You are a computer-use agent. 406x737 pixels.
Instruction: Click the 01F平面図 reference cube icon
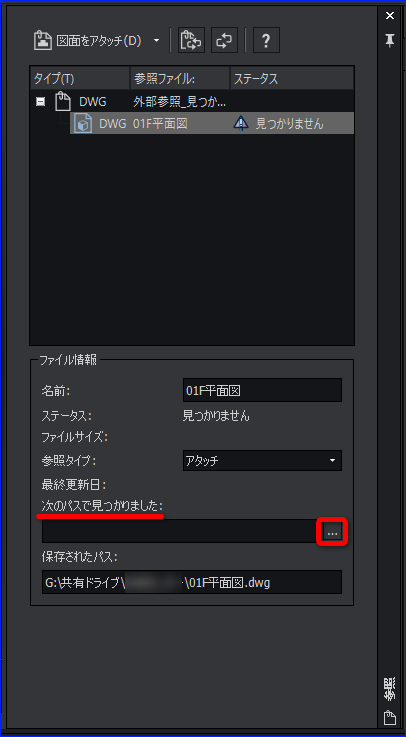point(84,124)
